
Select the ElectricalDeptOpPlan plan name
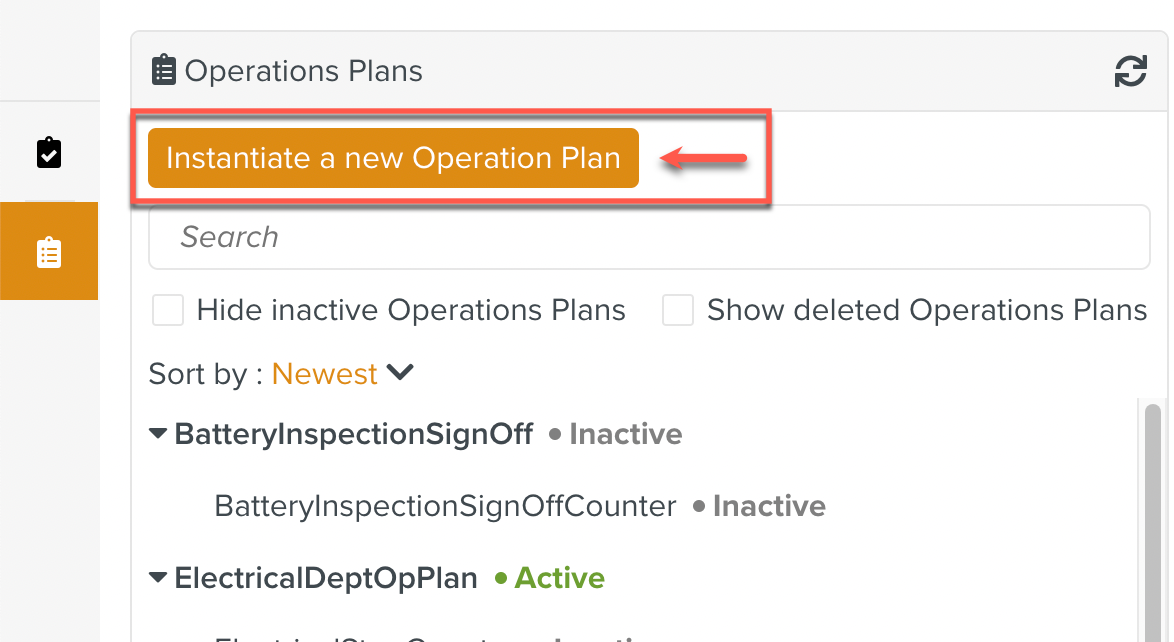[325, 577]
